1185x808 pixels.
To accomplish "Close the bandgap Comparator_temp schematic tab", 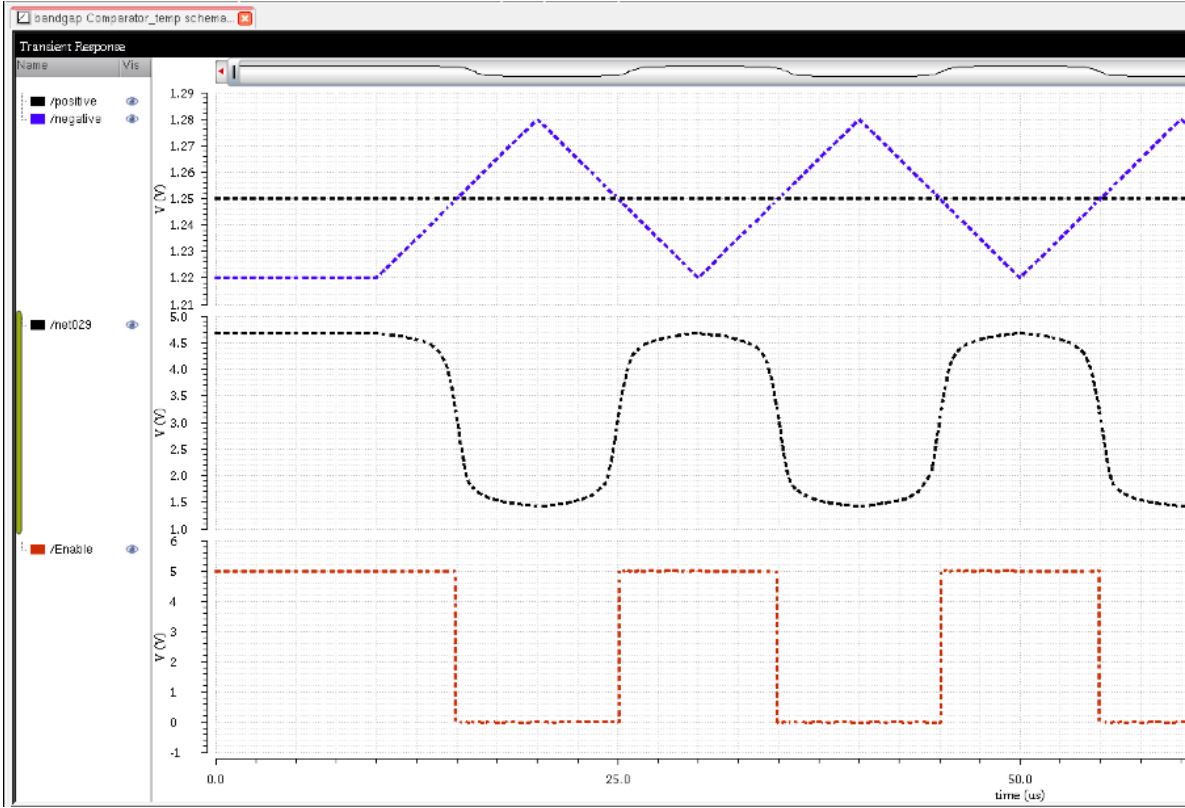I will click(x=245, y=18).
